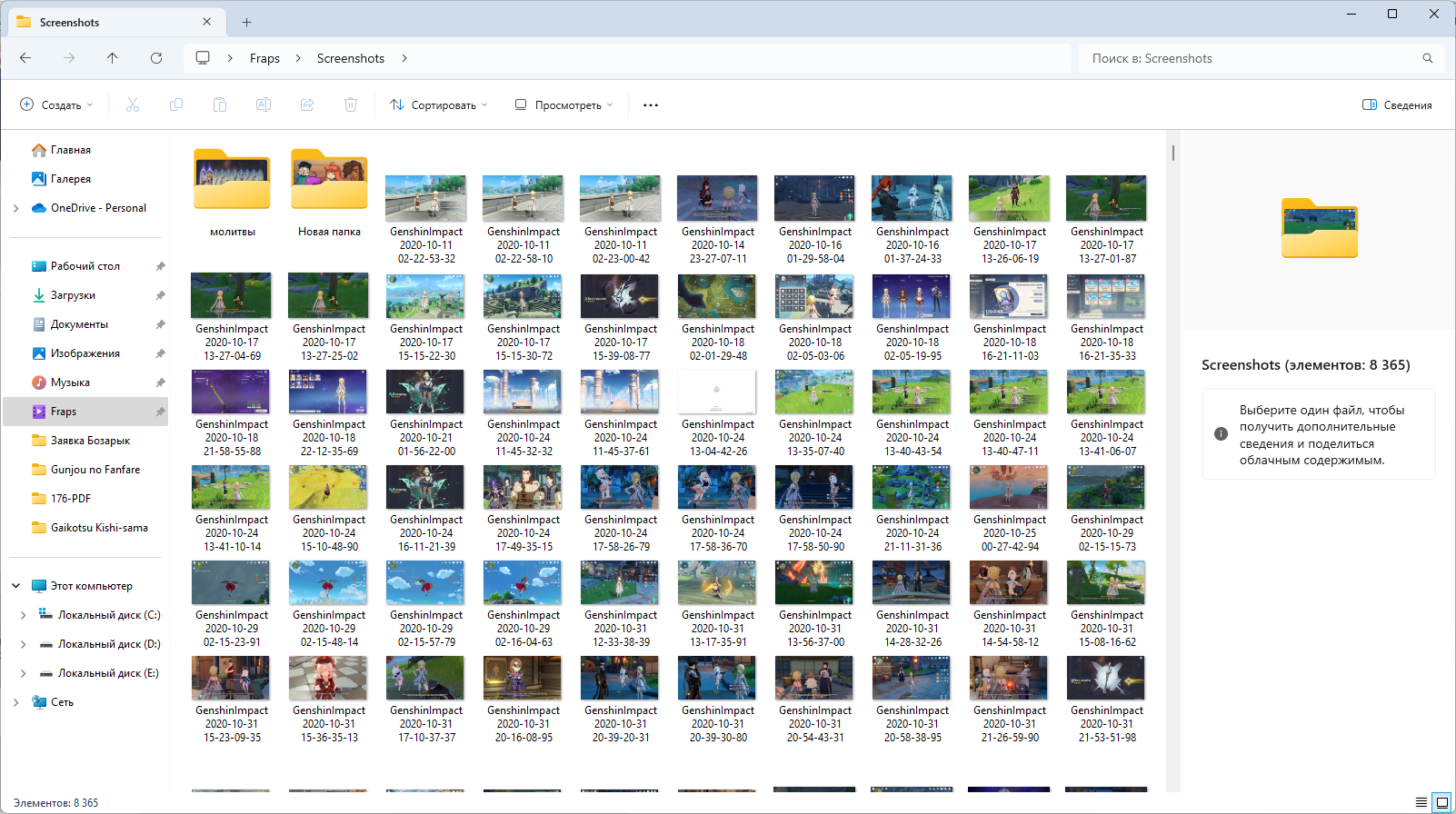Viewport: 1456px width, 814px height.
Task: Select Fraps folder in sidebar
Action: tap(86, 412)
